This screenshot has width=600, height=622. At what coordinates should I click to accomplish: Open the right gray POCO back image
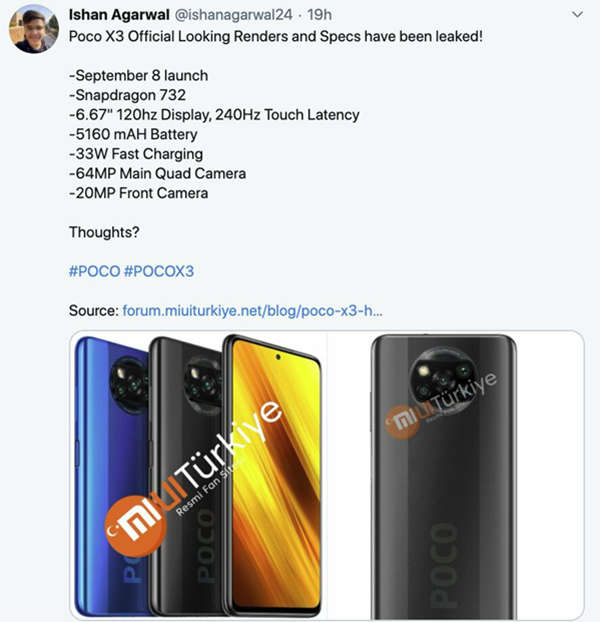pos(456,474)
